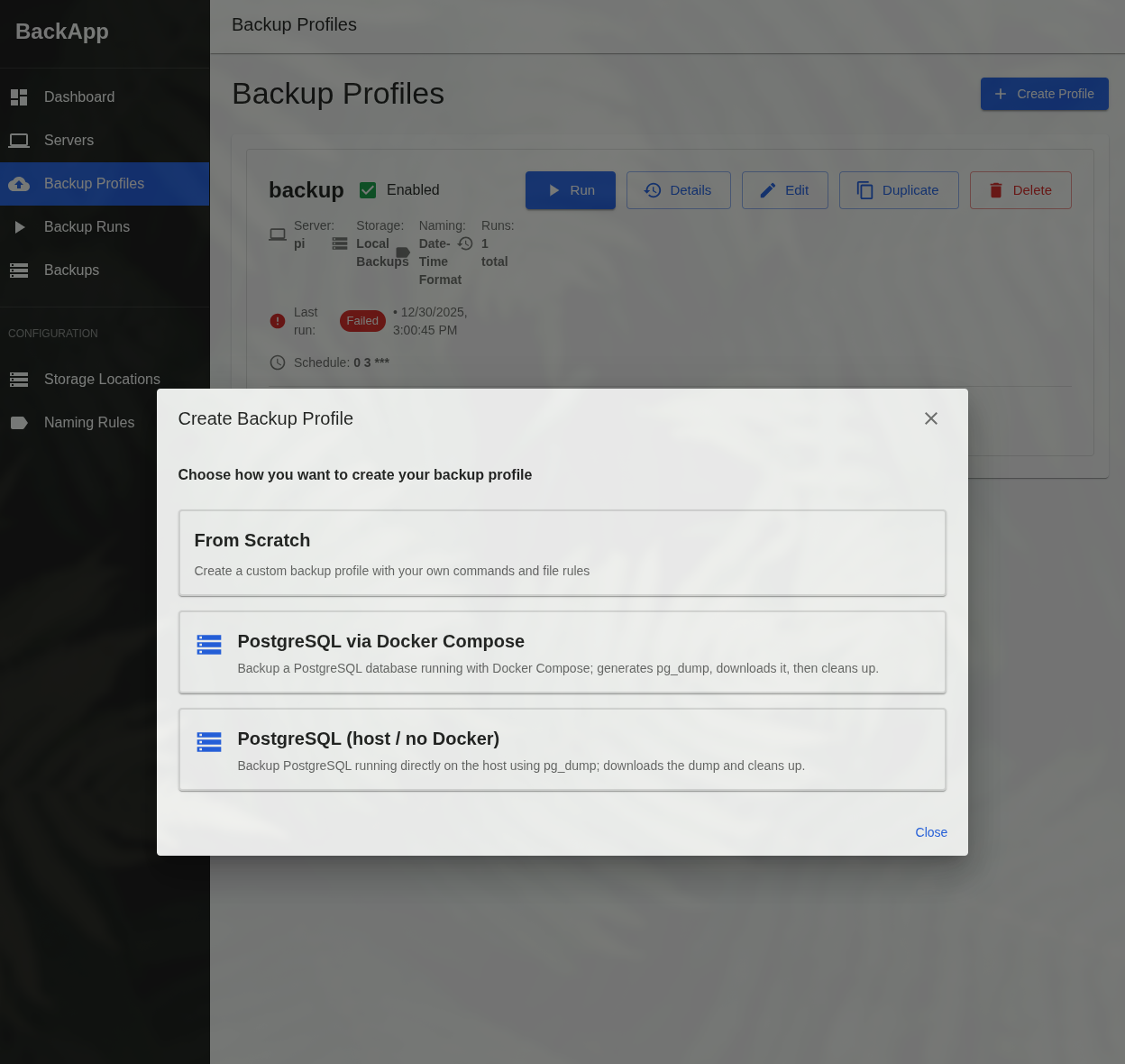The width and height of the screenshot is (1125, 1064).
Task: Select PostgreSQL via Docker Compose template
Action: [x=562, y=652]
